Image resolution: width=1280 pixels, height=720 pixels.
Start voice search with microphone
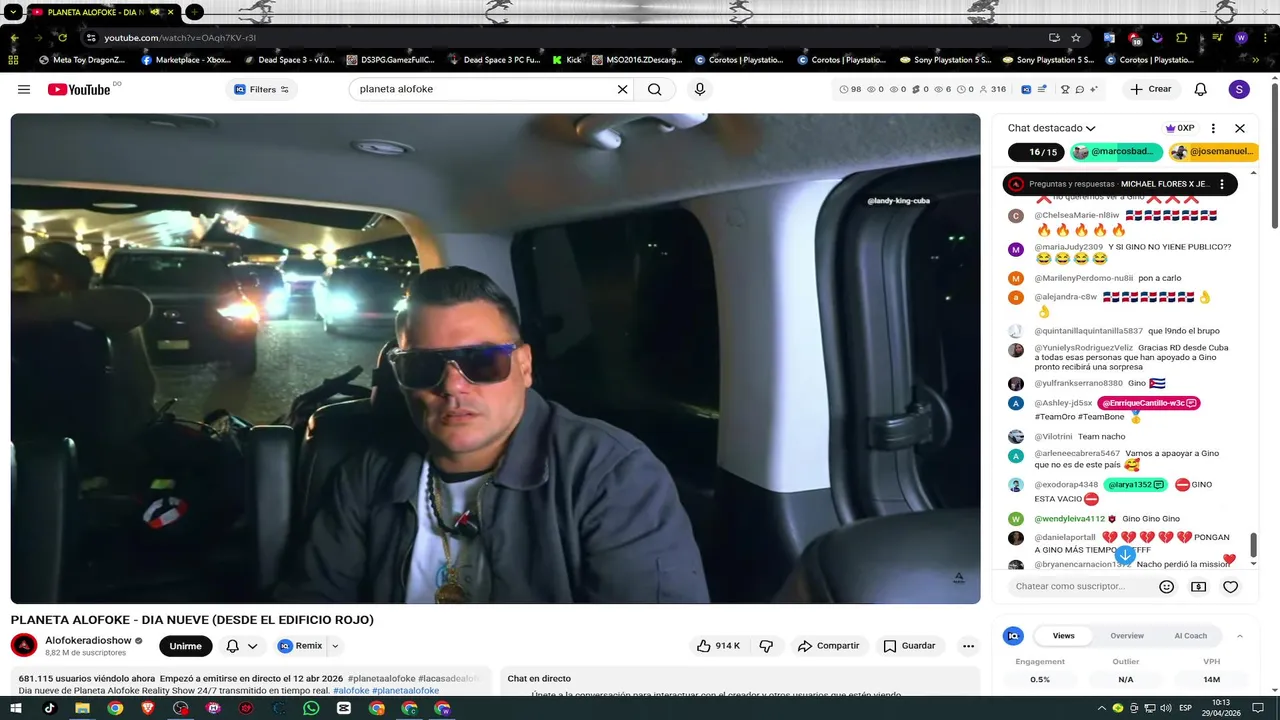pyautogui.click(x=700, y=89)
